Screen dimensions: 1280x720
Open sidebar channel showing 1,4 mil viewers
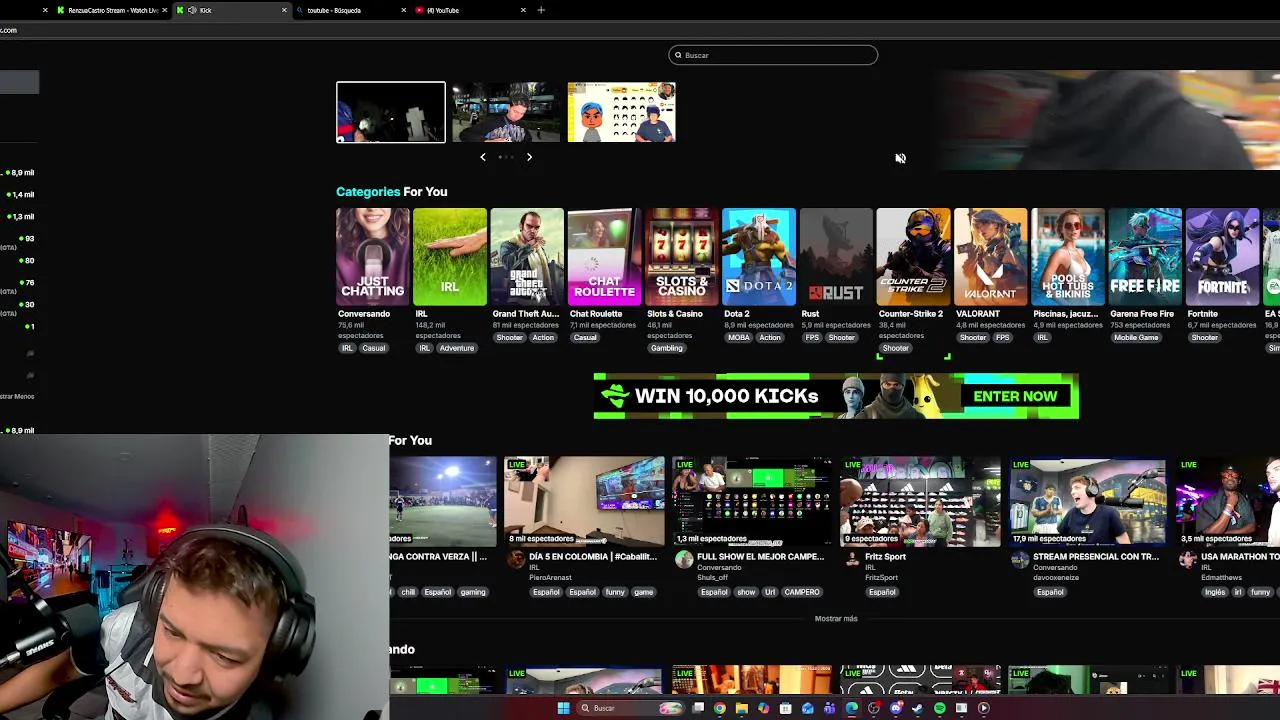pyautogui.click(x=19, y=195)
